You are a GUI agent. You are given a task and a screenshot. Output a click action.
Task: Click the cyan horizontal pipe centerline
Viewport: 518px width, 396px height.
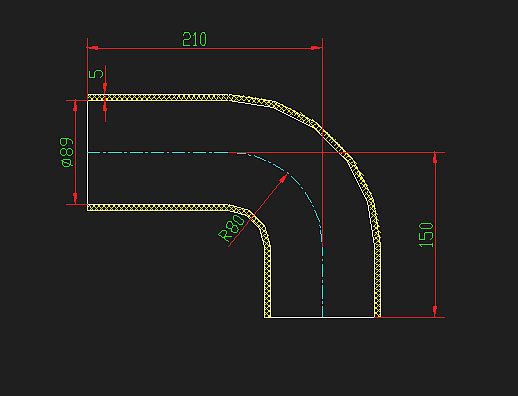[158, 152]
